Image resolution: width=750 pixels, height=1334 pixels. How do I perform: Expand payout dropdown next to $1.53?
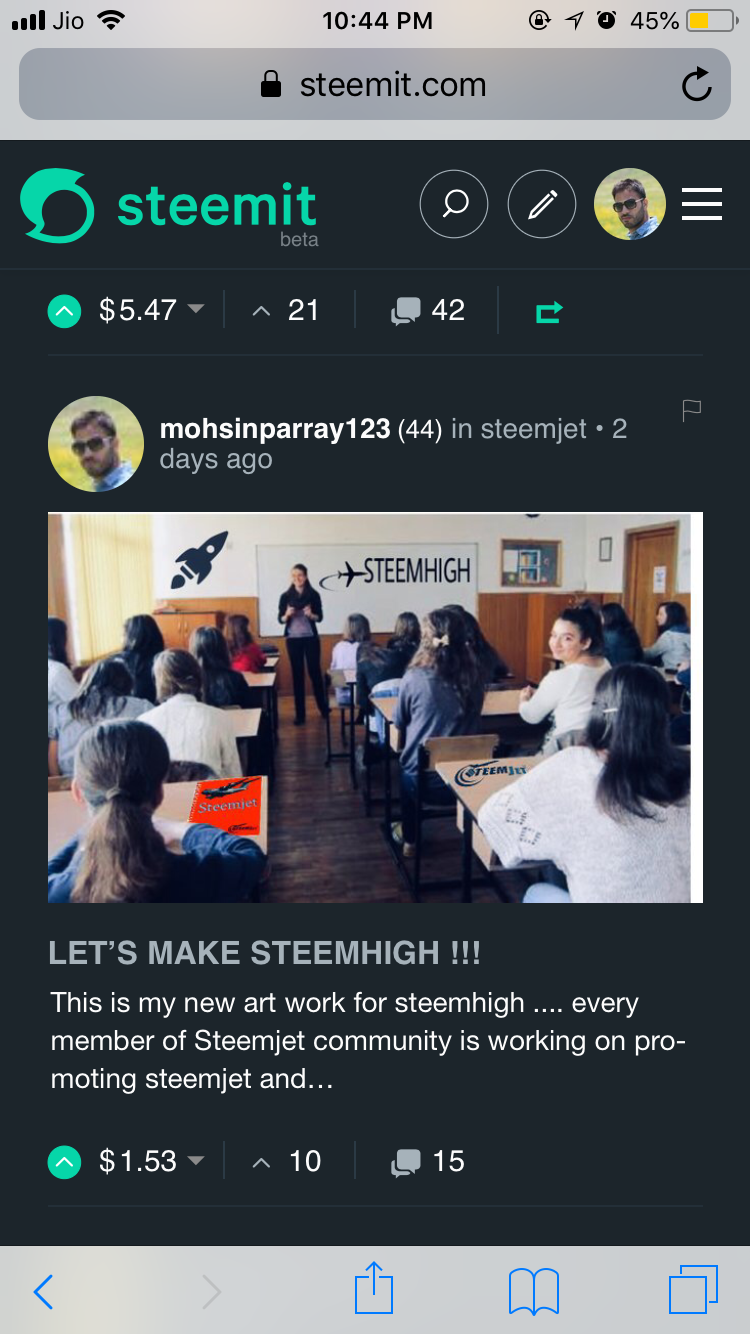pos(196,1160)
